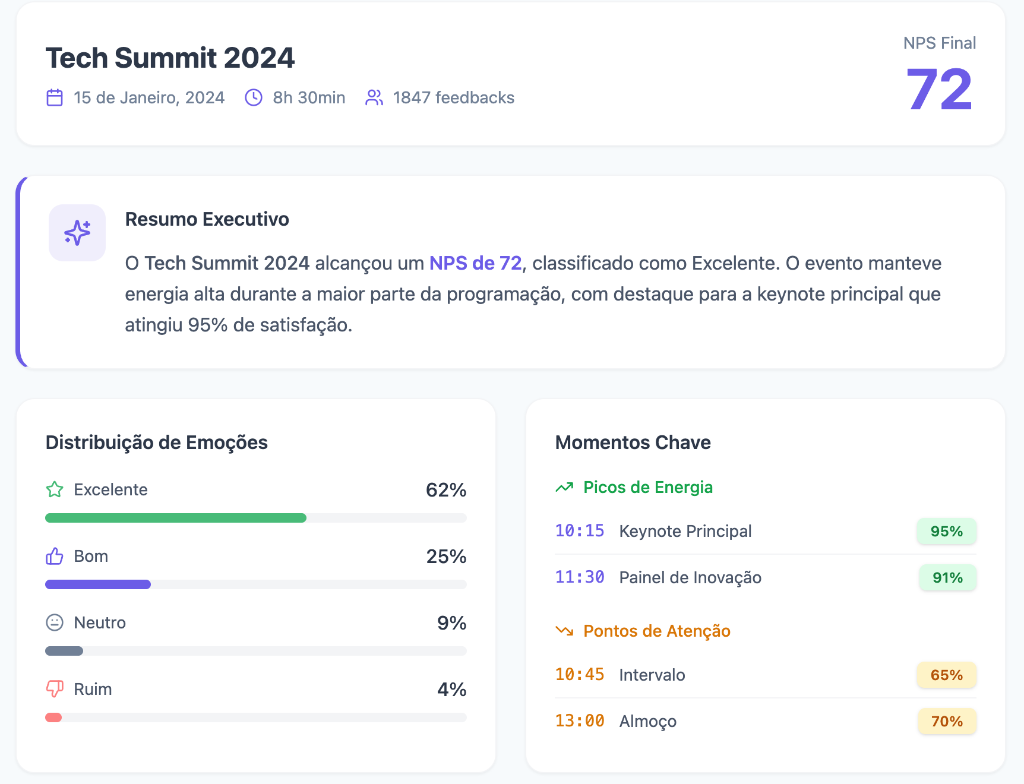
Task: Click the 62% value for Excelente
Action: pos(446,490)
